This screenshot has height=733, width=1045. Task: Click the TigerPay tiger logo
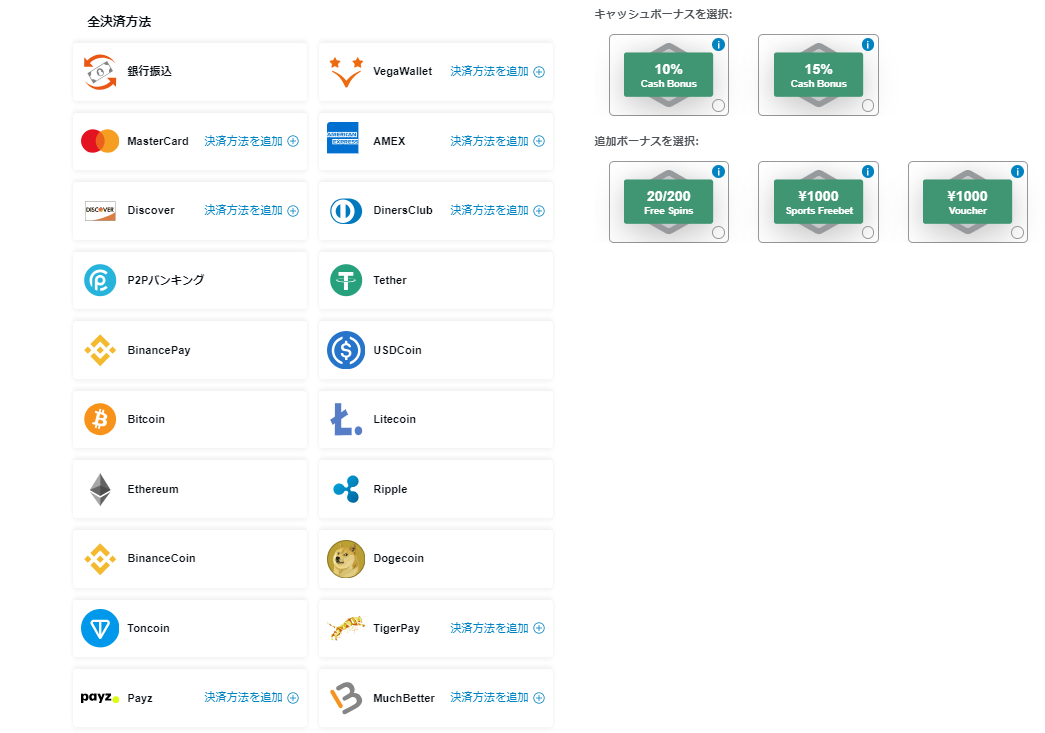click(x=346, y=628)
